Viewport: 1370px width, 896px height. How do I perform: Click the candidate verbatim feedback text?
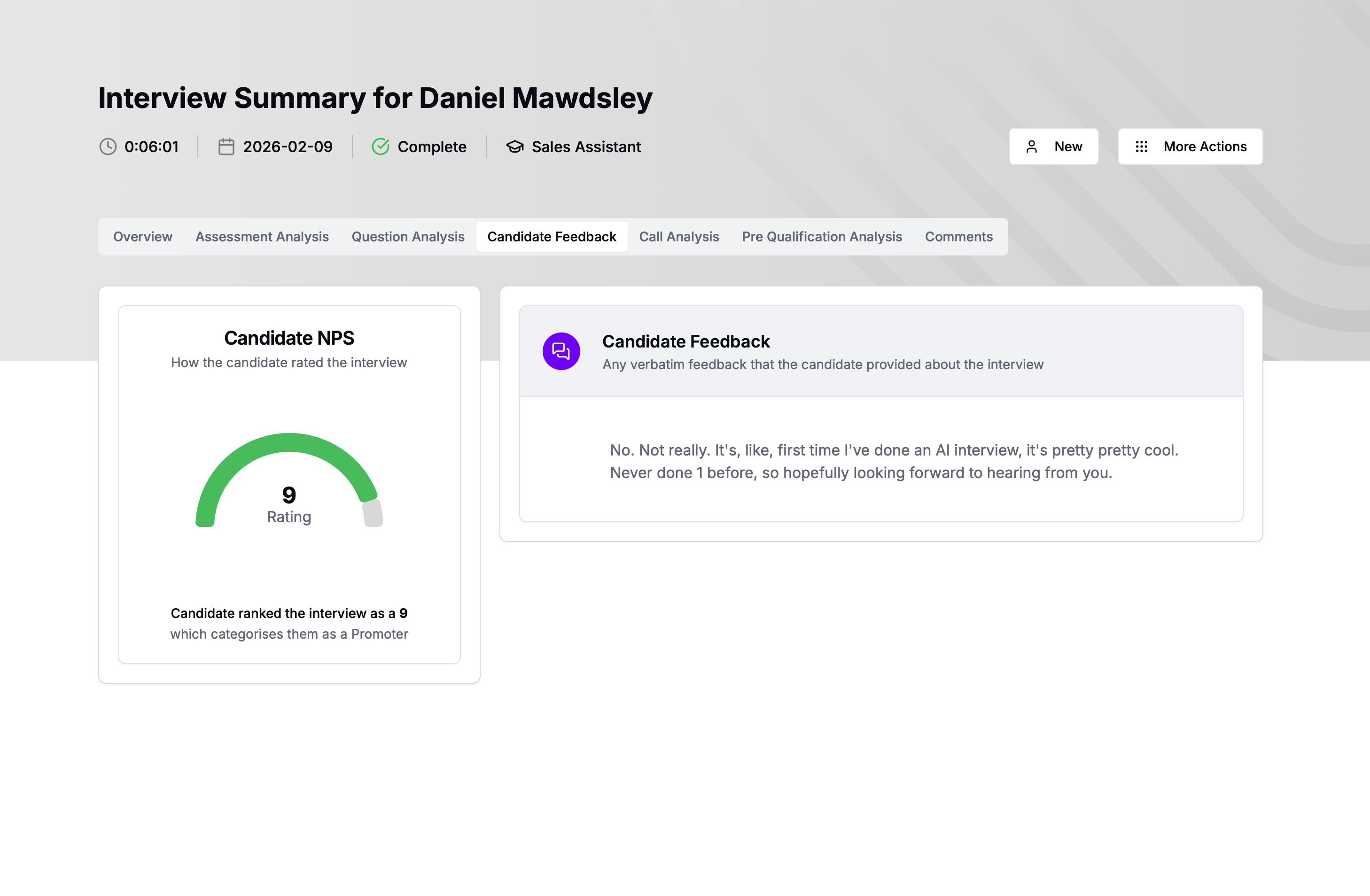pyautogui.click(x=894, y=461)
